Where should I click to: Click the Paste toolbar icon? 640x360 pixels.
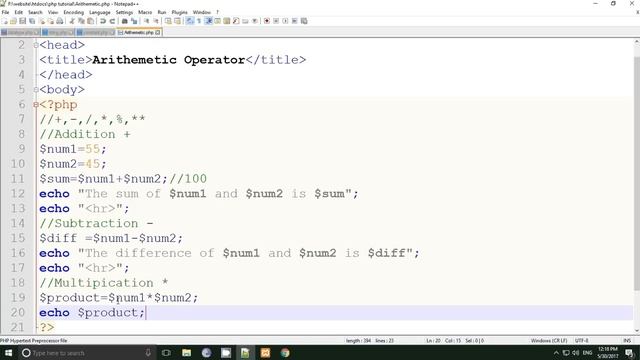pos(90,21)
